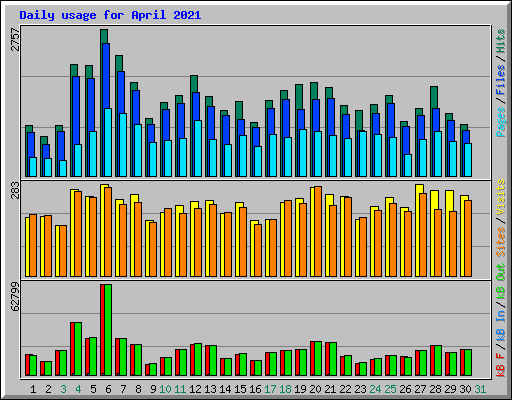Click day 30 on the x-axis
The image size is (512, 400).
[x=465, y=389]
